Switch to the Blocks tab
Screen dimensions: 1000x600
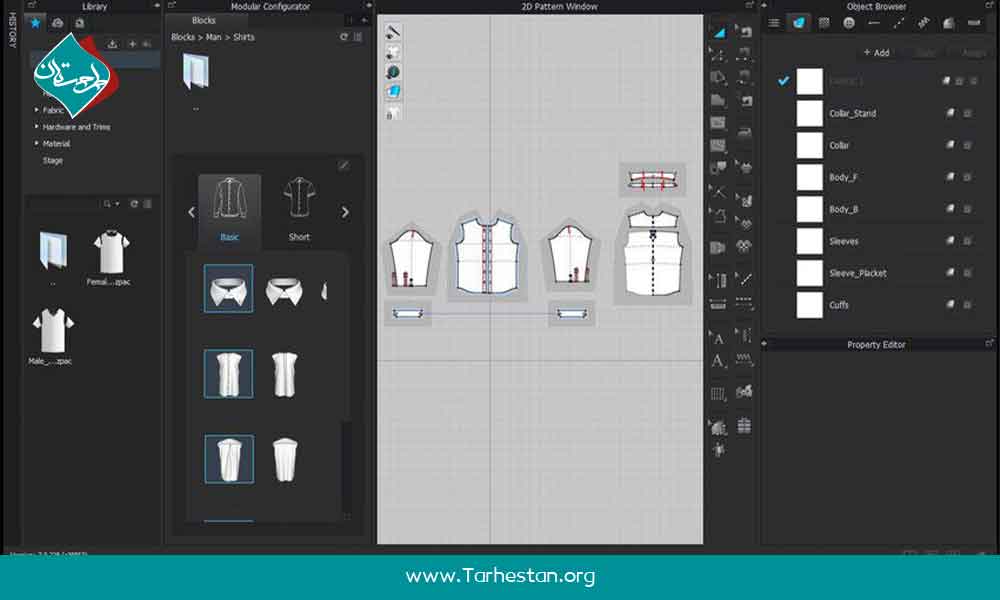click(203, 20)
